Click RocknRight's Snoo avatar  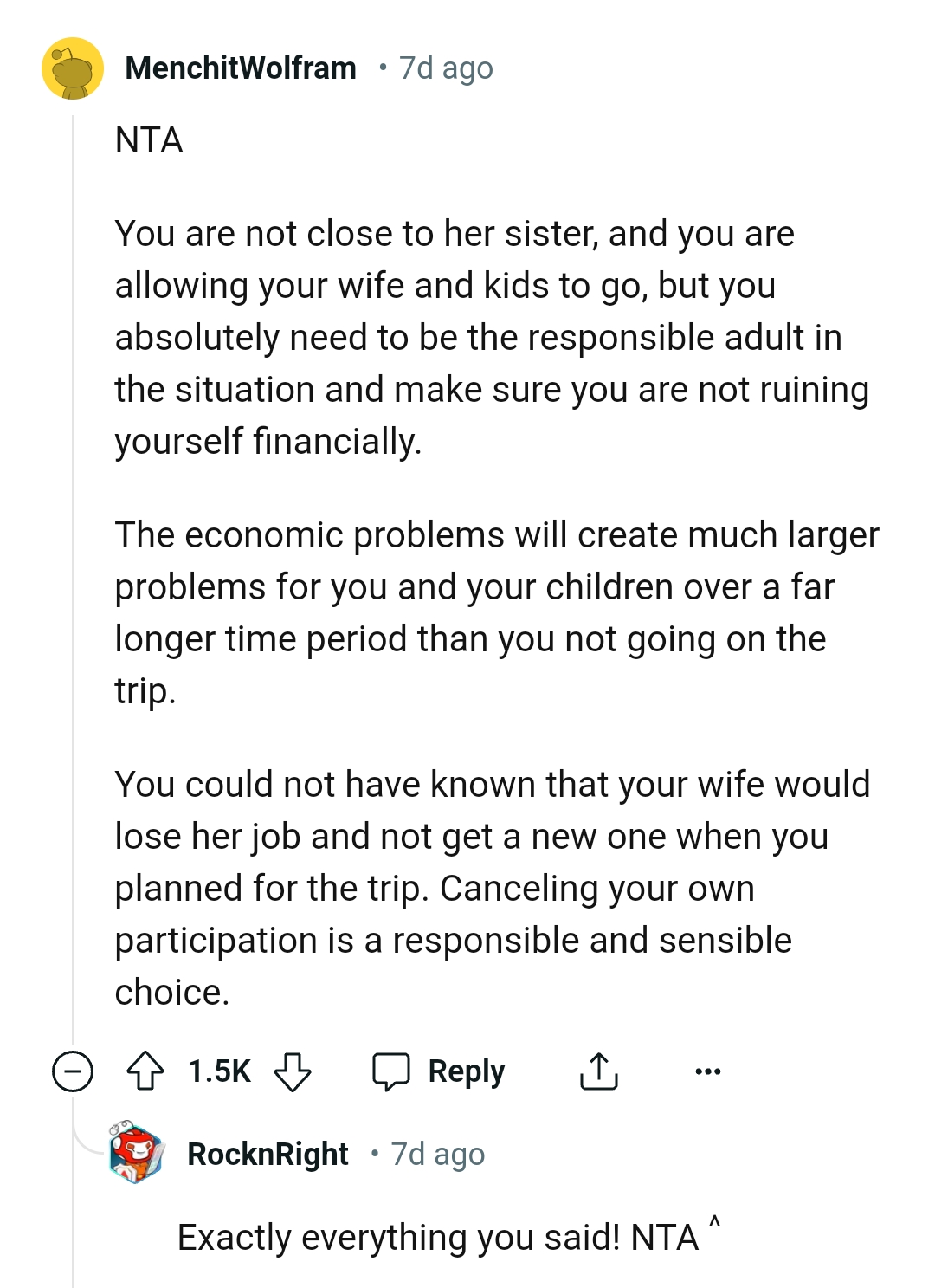point(134,1152)
